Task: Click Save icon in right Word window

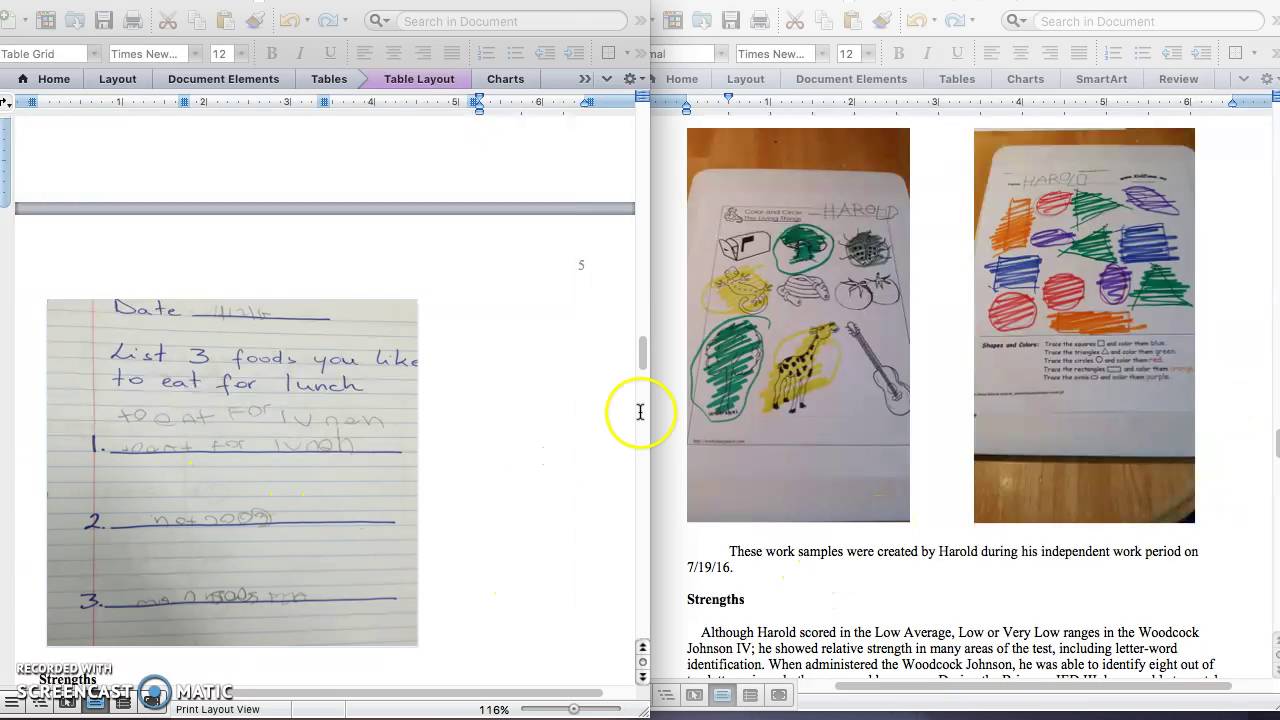Action: click(x=731, y=20)
